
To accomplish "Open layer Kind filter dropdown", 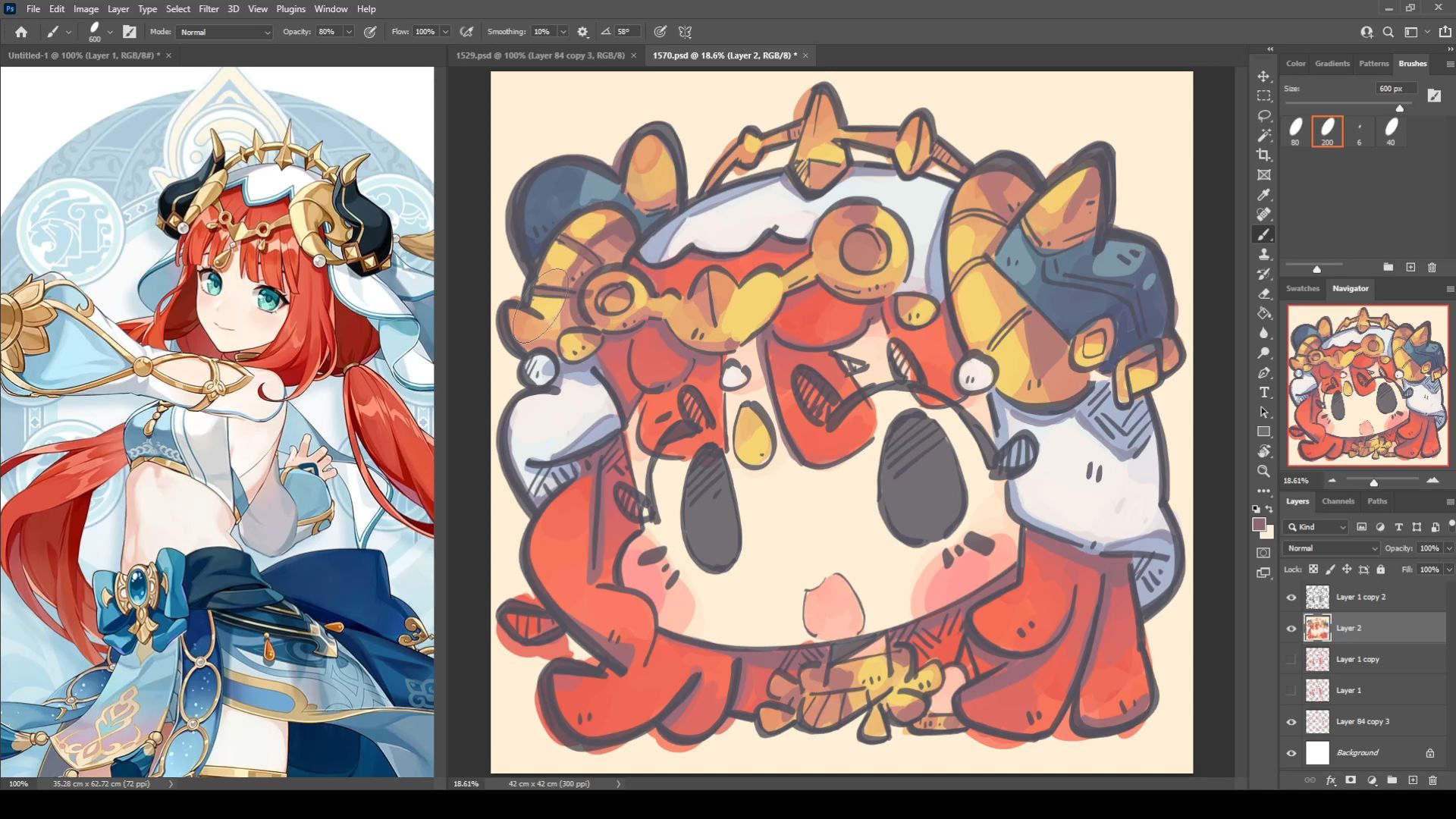I will click(1316, 527).
